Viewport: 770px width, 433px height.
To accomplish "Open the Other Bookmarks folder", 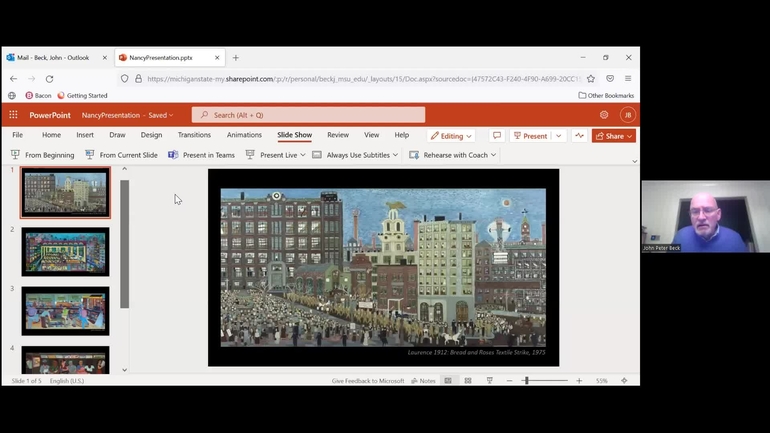I will (x=606, y=96).
